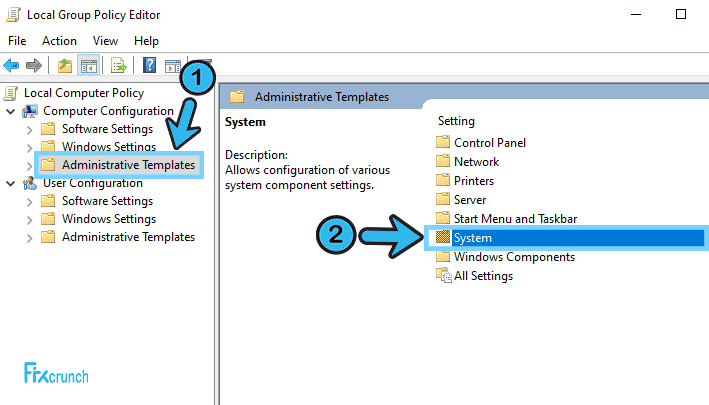Image resolution: width=709 pixels, height=405 pixels.
Task: Select the Computer Configuration tree label
Action: [109, 111]
